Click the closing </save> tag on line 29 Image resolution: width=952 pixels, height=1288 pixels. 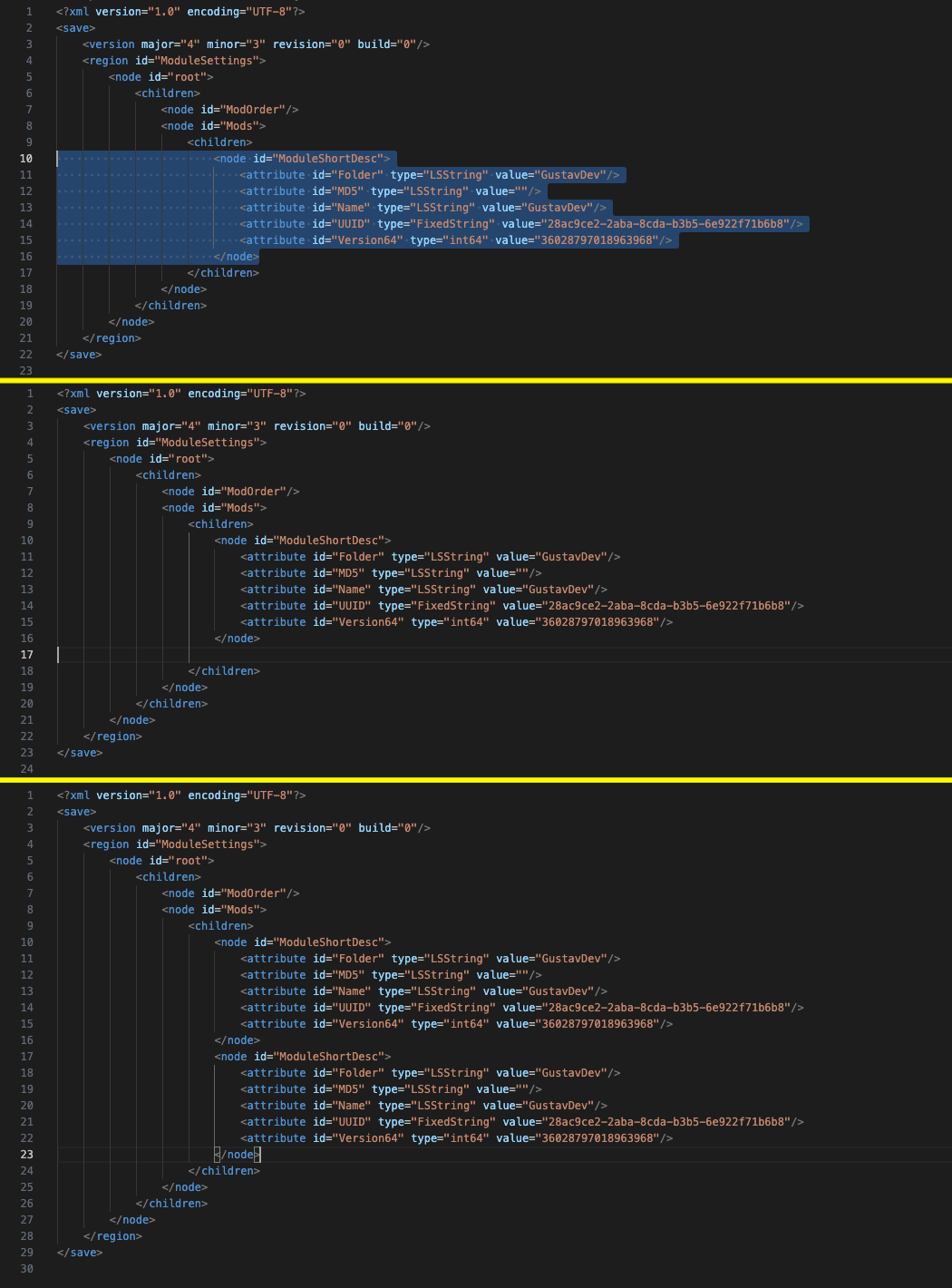[80, 1253]
